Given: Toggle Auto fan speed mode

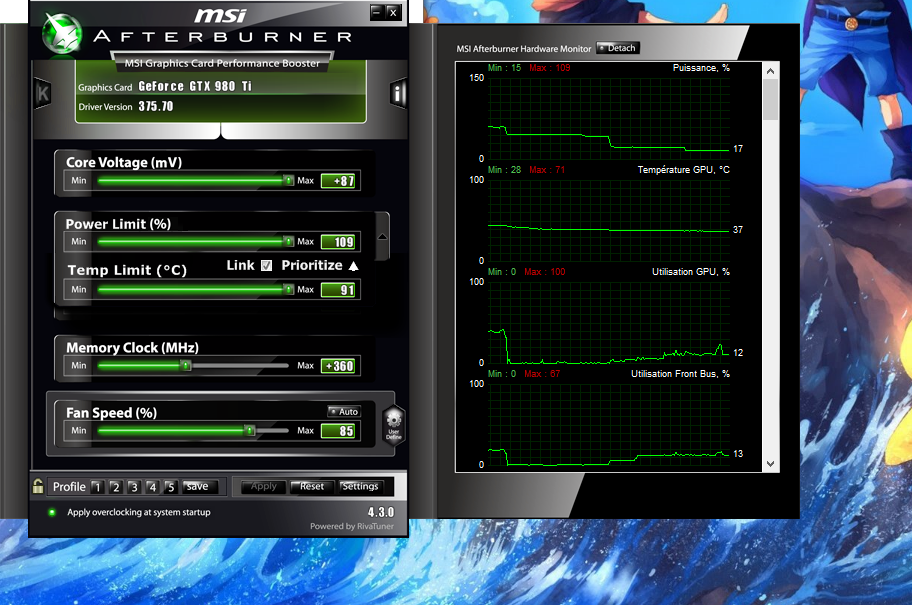Looking at the screenshot, I should point(344,411).
